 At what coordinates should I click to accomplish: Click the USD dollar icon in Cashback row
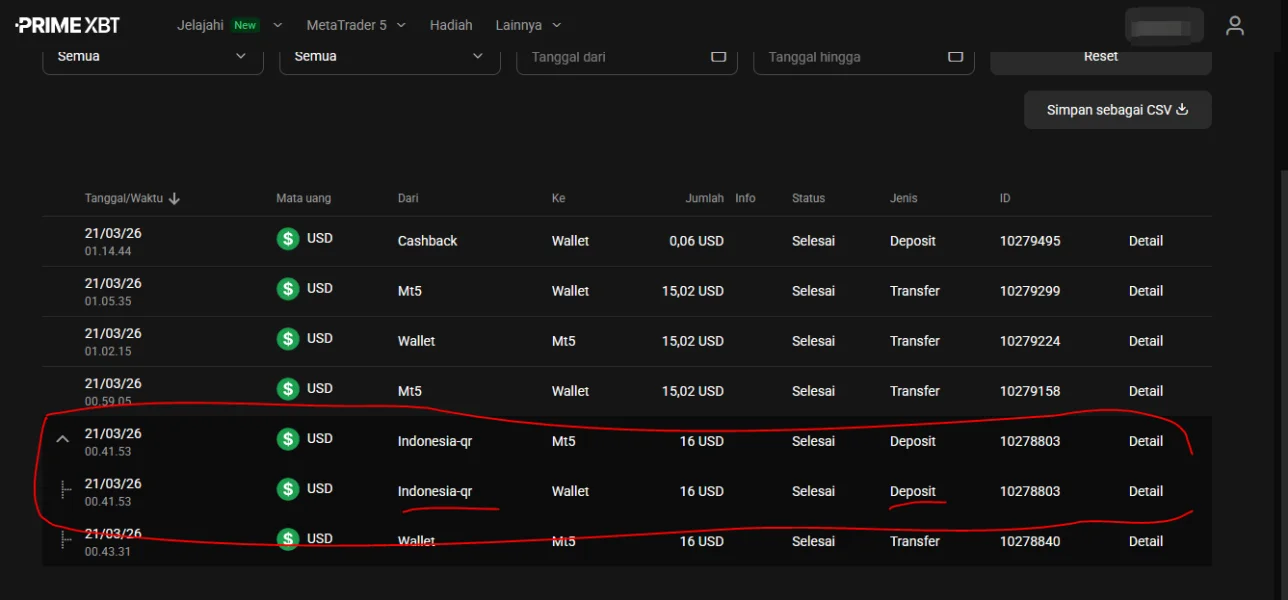288,240
